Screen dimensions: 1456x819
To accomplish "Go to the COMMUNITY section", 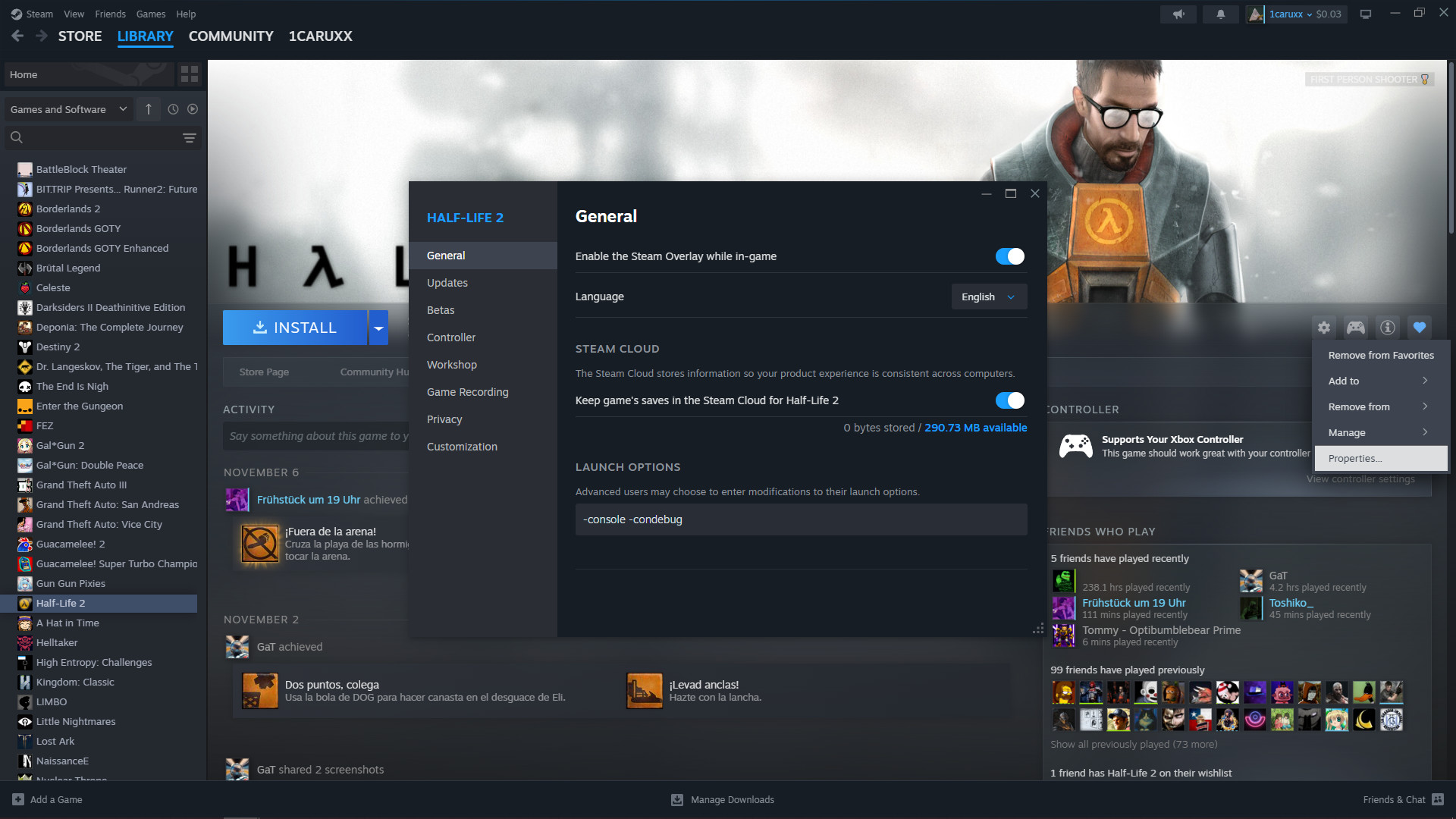I will [x=231, y=36].
